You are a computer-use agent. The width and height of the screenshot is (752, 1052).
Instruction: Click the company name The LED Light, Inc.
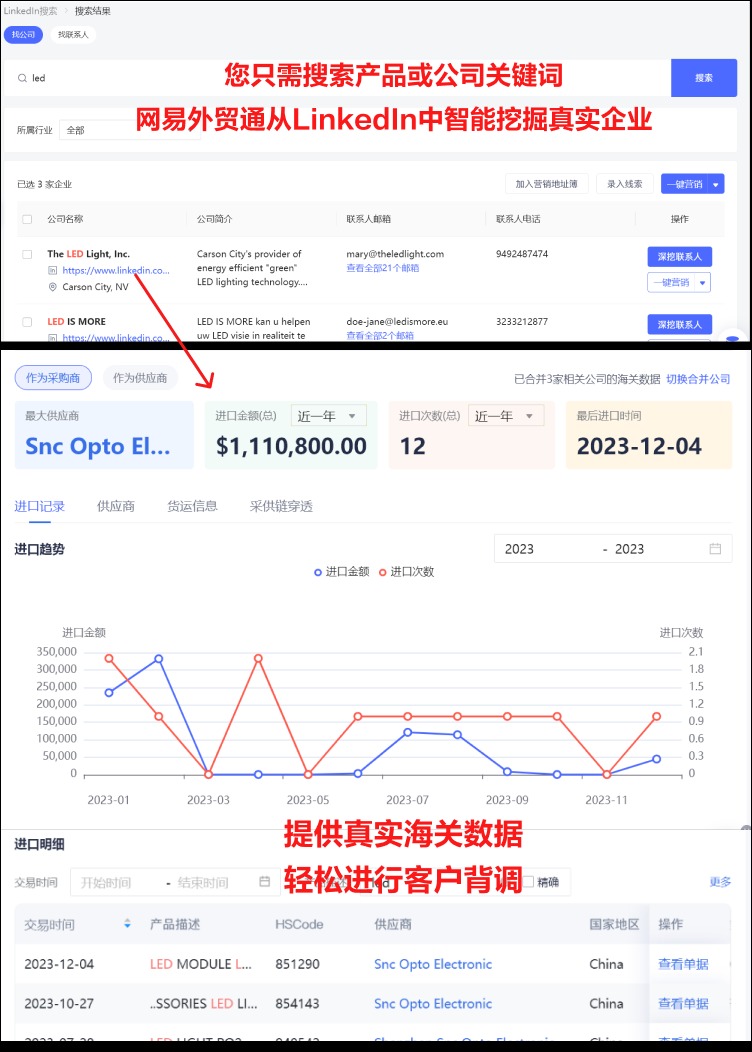coord(89,254)
